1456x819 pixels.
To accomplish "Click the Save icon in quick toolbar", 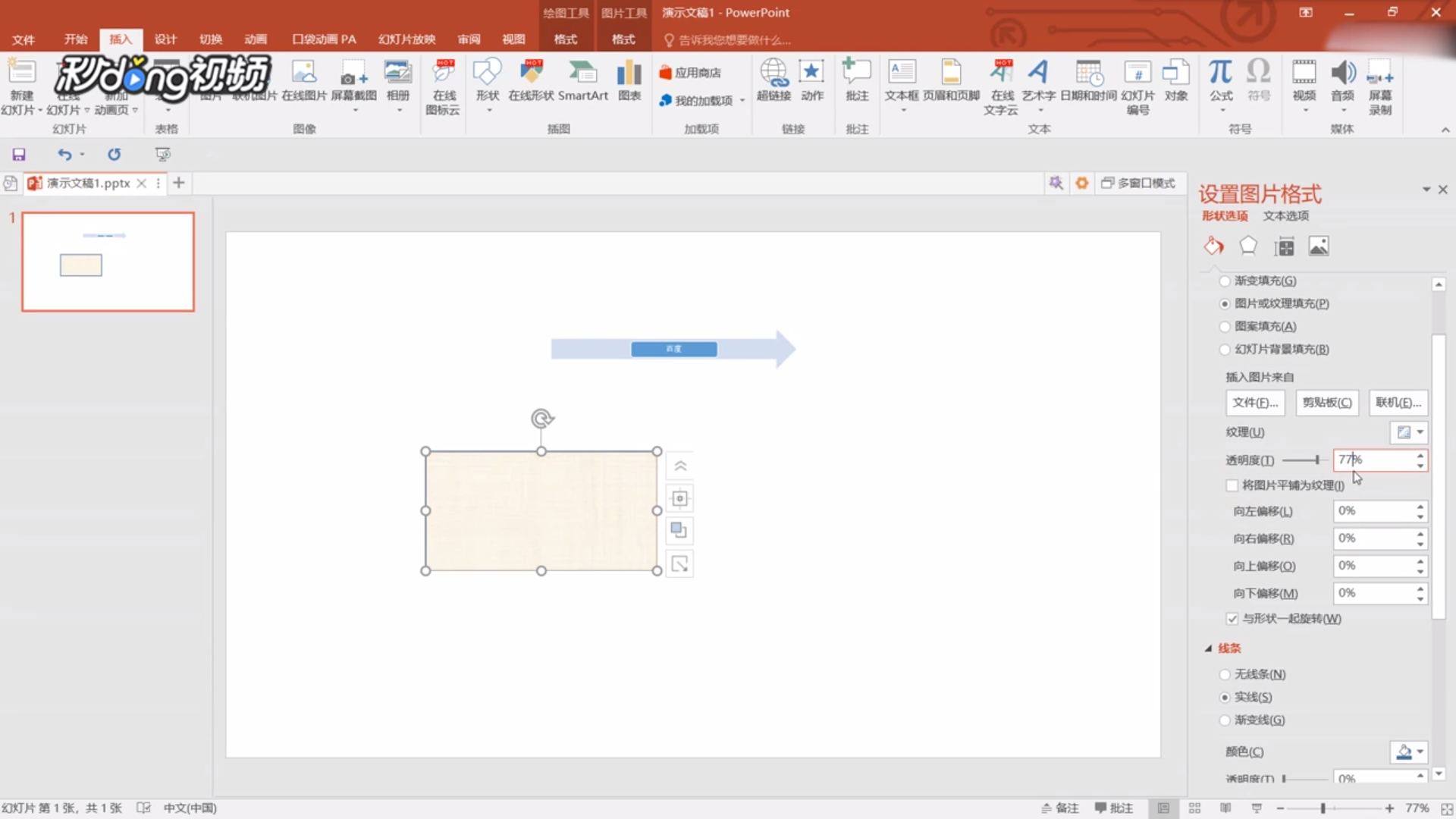I will coord(19,155).
